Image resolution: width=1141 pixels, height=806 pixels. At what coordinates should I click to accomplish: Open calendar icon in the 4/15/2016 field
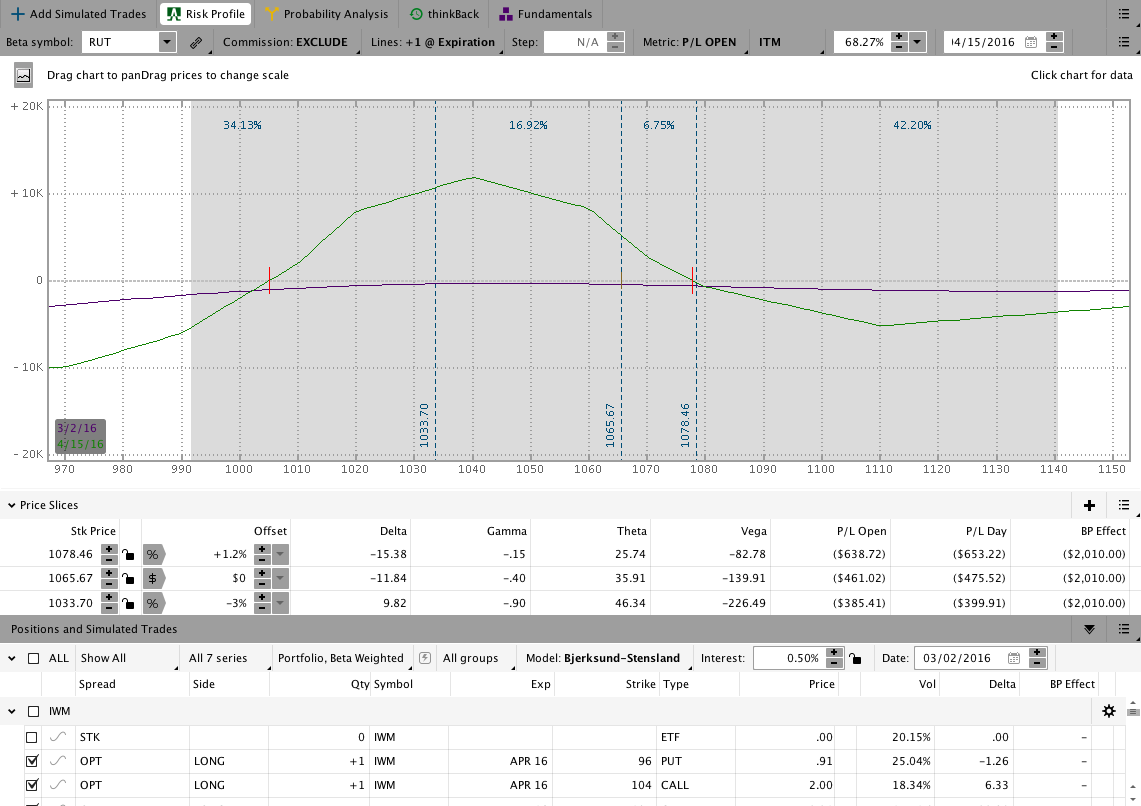(1030, 42)
